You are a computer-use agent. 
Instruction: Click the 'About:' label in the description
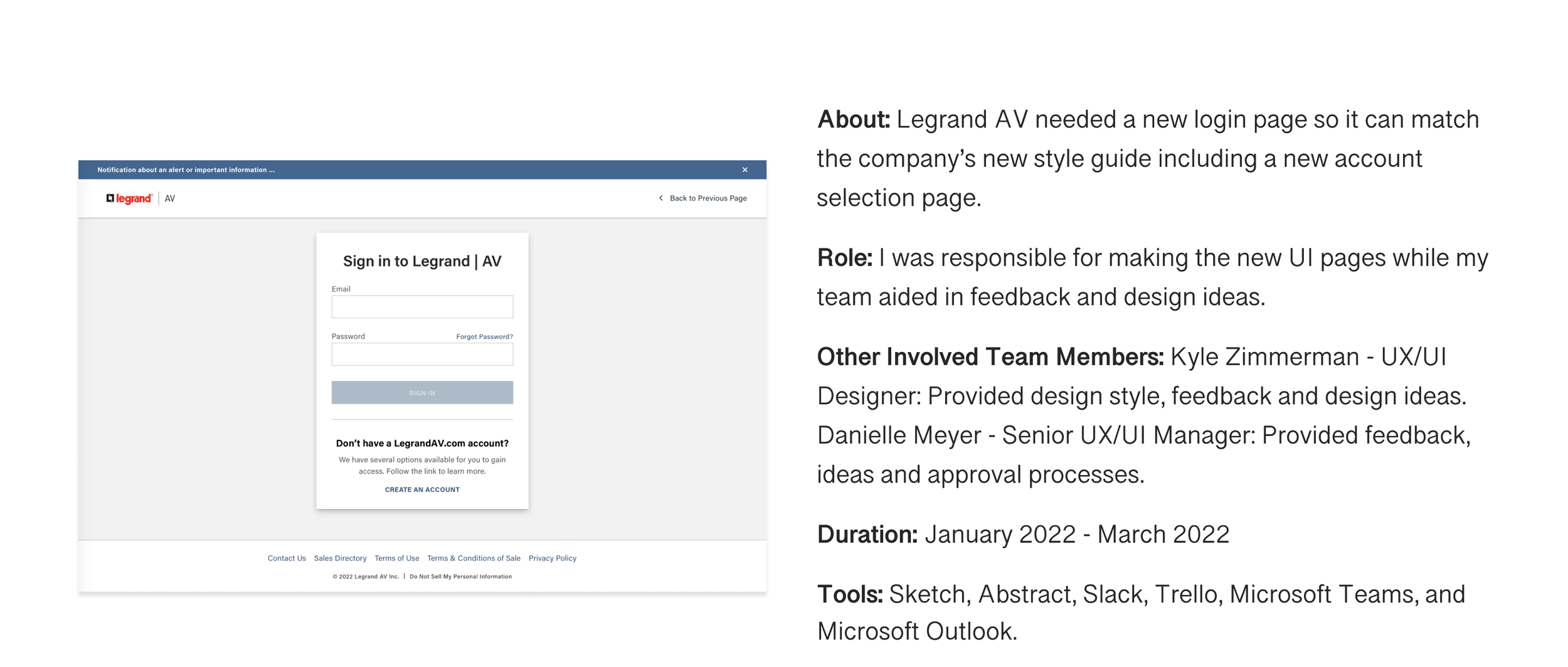(x=853, y=119)
